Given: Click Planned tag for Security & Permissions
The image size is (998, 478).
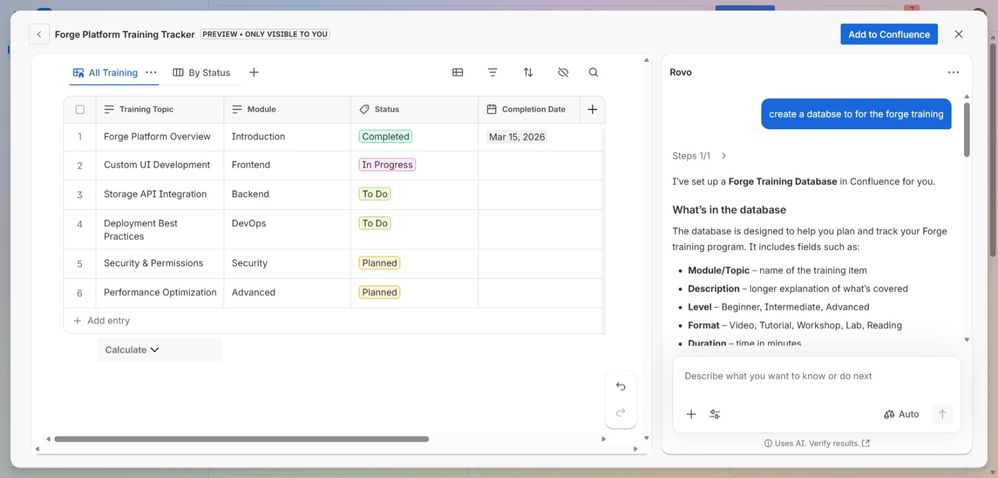Looking at the screenshot, I should pyautogui.click(x=379, y=263).
